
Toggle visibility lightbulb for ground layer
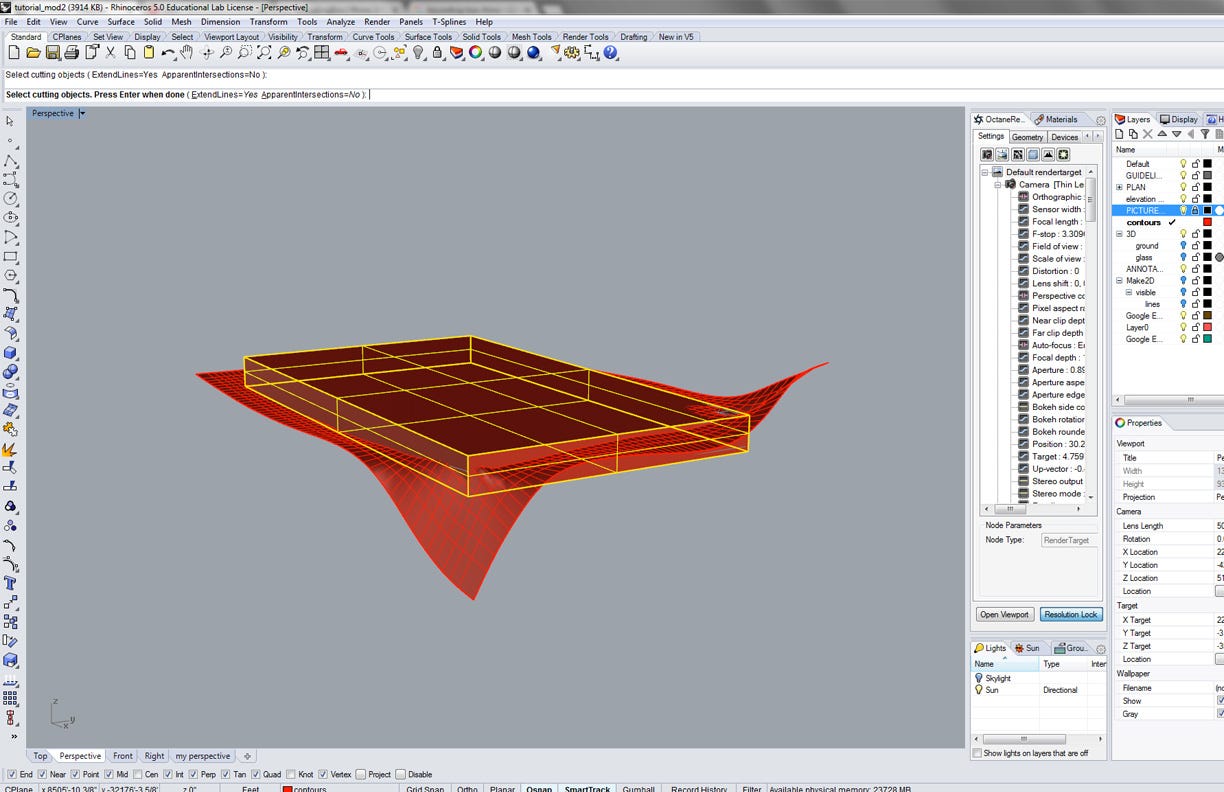click(1183, 245)
